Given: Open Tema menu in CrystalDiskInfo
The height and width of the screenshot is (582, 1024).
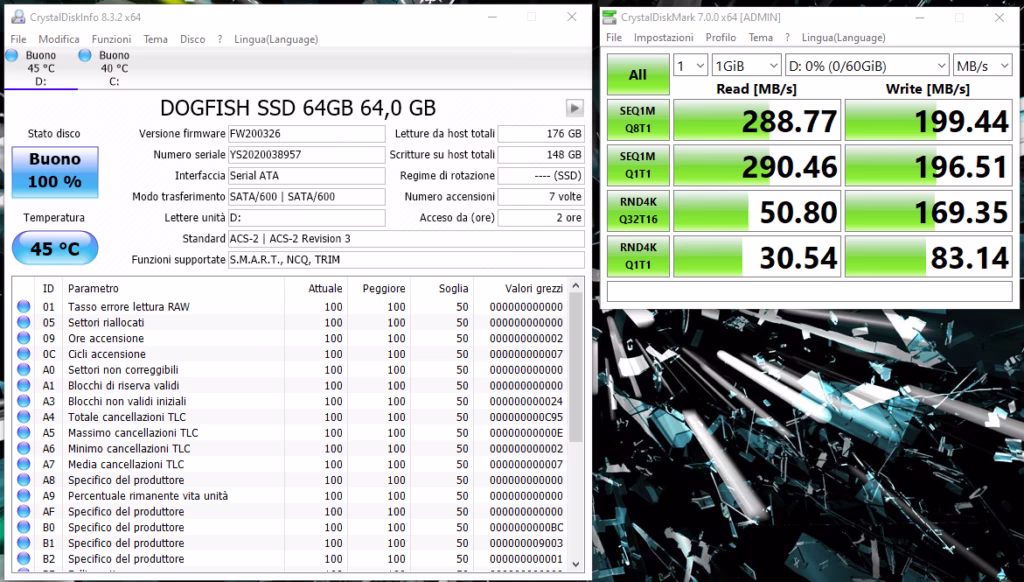Looking at the screenshot, I should click(x=155, y=39).
